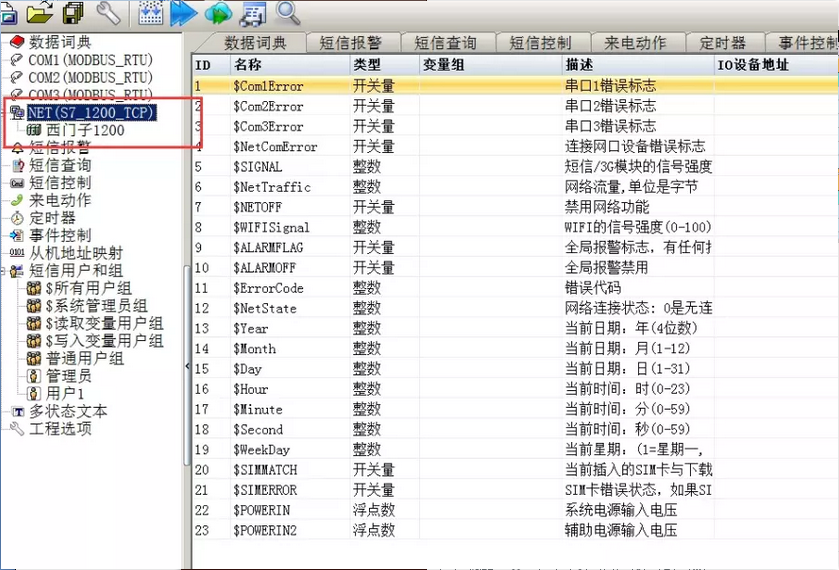This screenshot has height=570, width=839.
Task: Select COM1(MODBUS_RTU) in the tree
Action: (90, 60)
